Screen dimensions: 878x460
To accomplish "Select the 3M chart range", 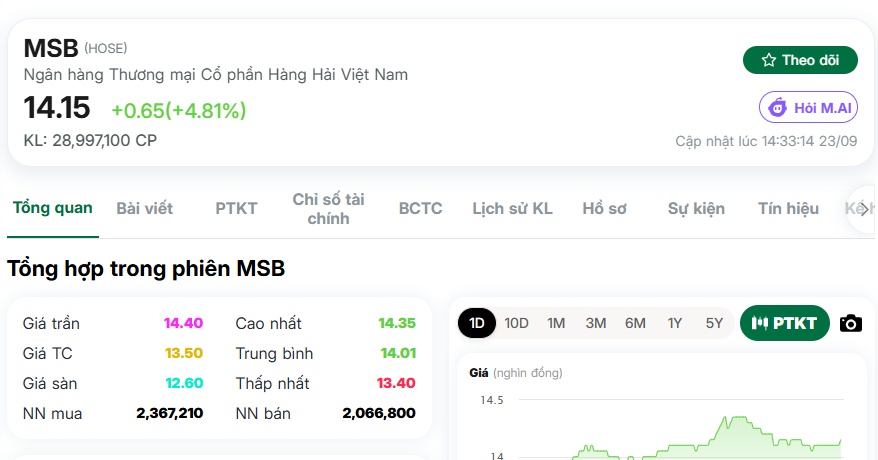I will tap(596, 323).
